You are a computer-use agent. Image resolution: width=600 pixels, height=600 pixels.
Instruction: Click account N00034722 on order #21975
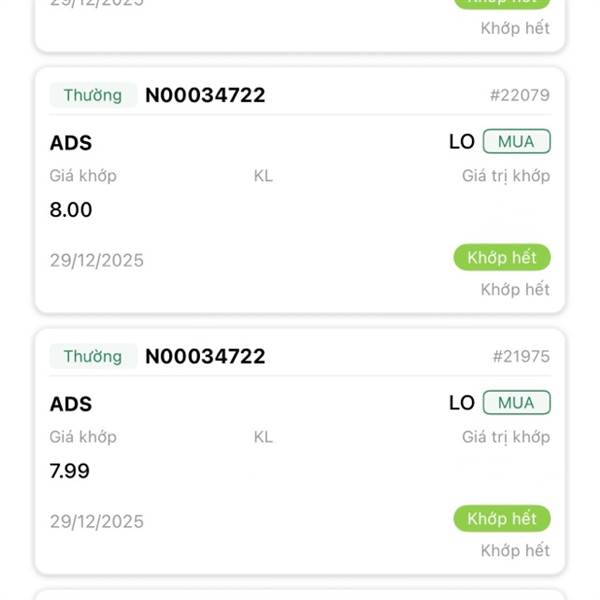pos(205,357)
